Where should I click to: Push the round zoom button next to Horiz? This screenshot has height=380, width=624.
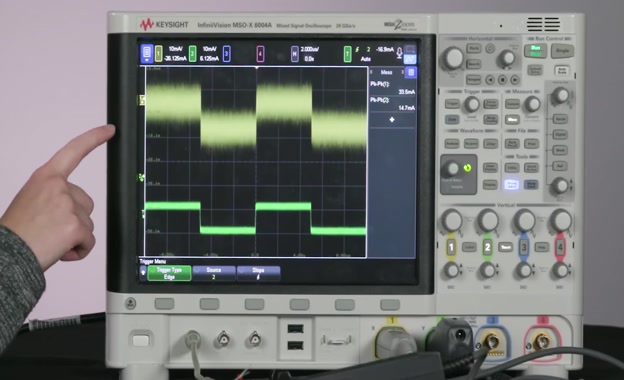490,49
